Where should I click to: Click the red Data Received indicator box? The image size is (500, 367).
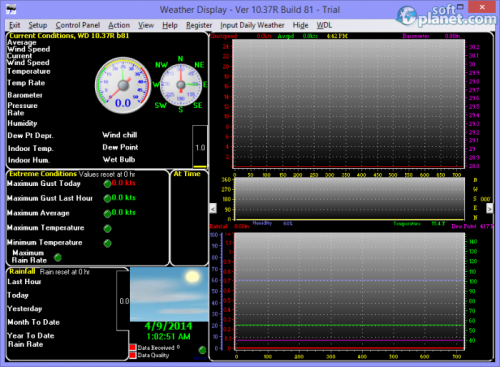pos(133,347)
